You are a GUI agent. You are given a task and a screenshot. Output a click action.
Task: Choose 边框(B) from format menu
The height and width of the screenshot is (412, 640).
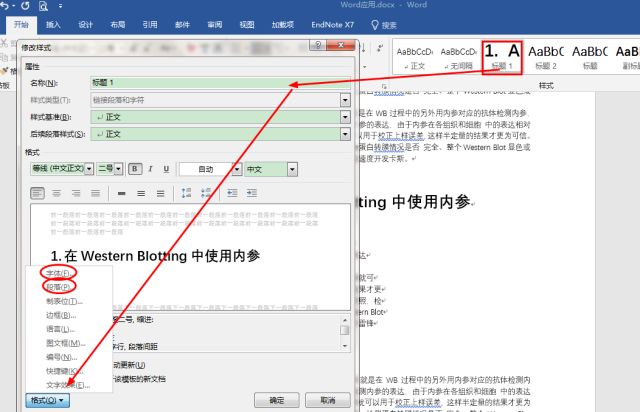pyautogui.click(x=61, y=315)
